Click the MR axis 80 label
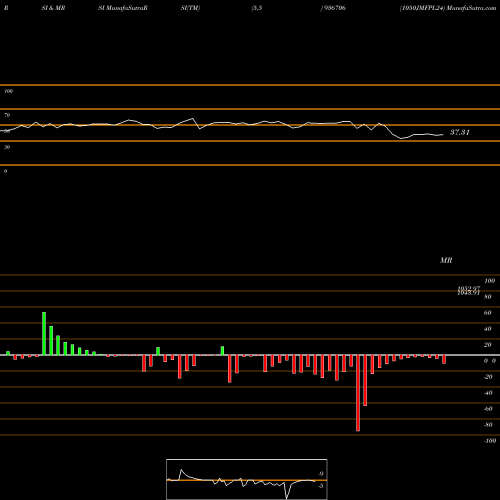Image resolution: width=500 pixels, height=500 pixels. pyautogui.click(x=488, y=297)
